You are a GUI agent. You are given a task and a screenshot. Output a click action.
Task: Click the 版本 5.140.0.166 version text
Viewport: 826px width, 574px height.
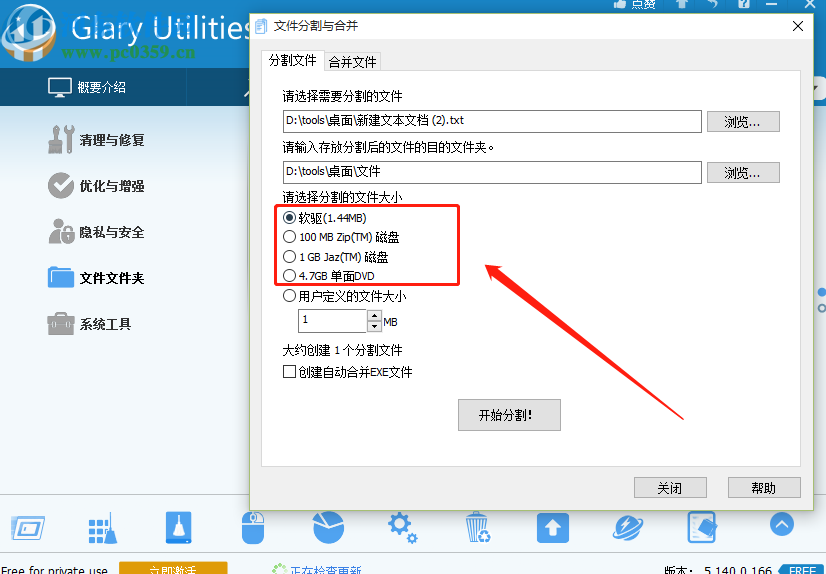point(717,569)
